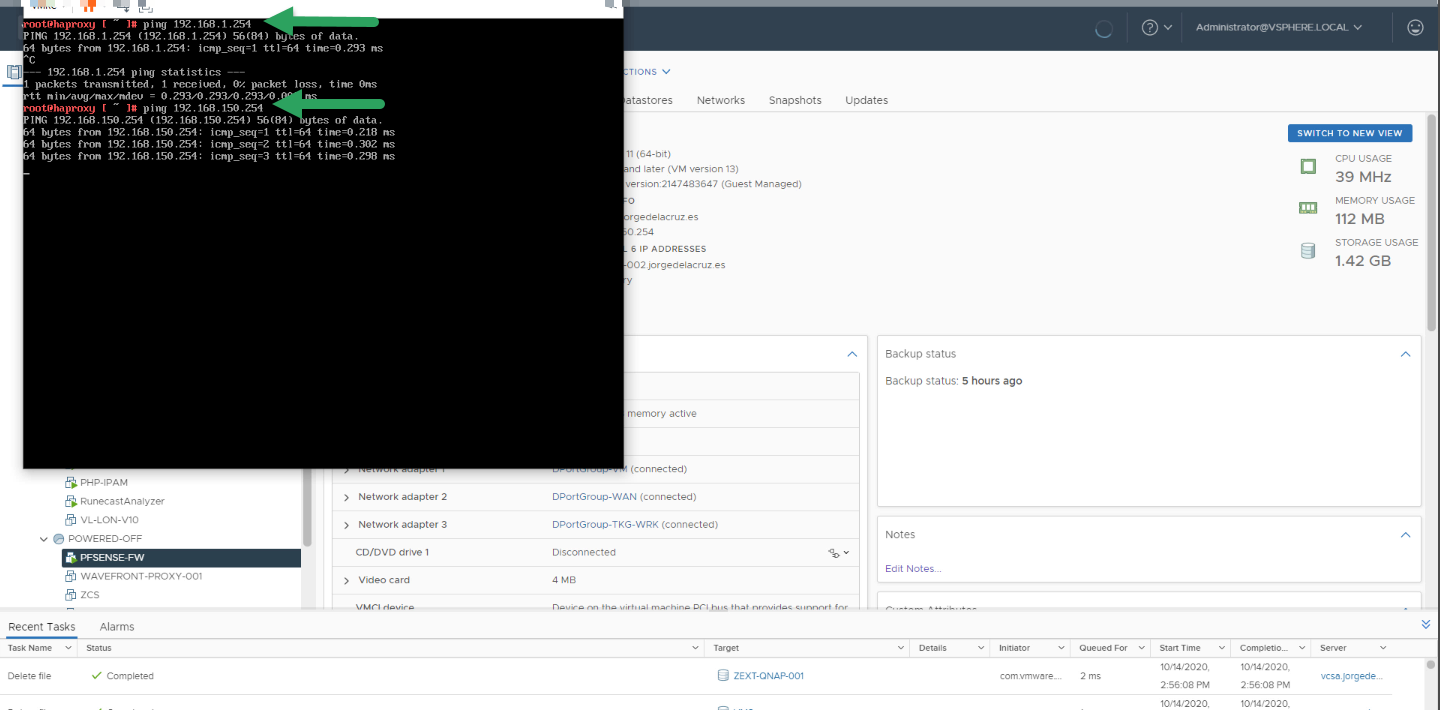The width and height of the screenshot is (1440, 710).
Task: Click the CPU usage chip icon
Action: (x=1308, y=167)
